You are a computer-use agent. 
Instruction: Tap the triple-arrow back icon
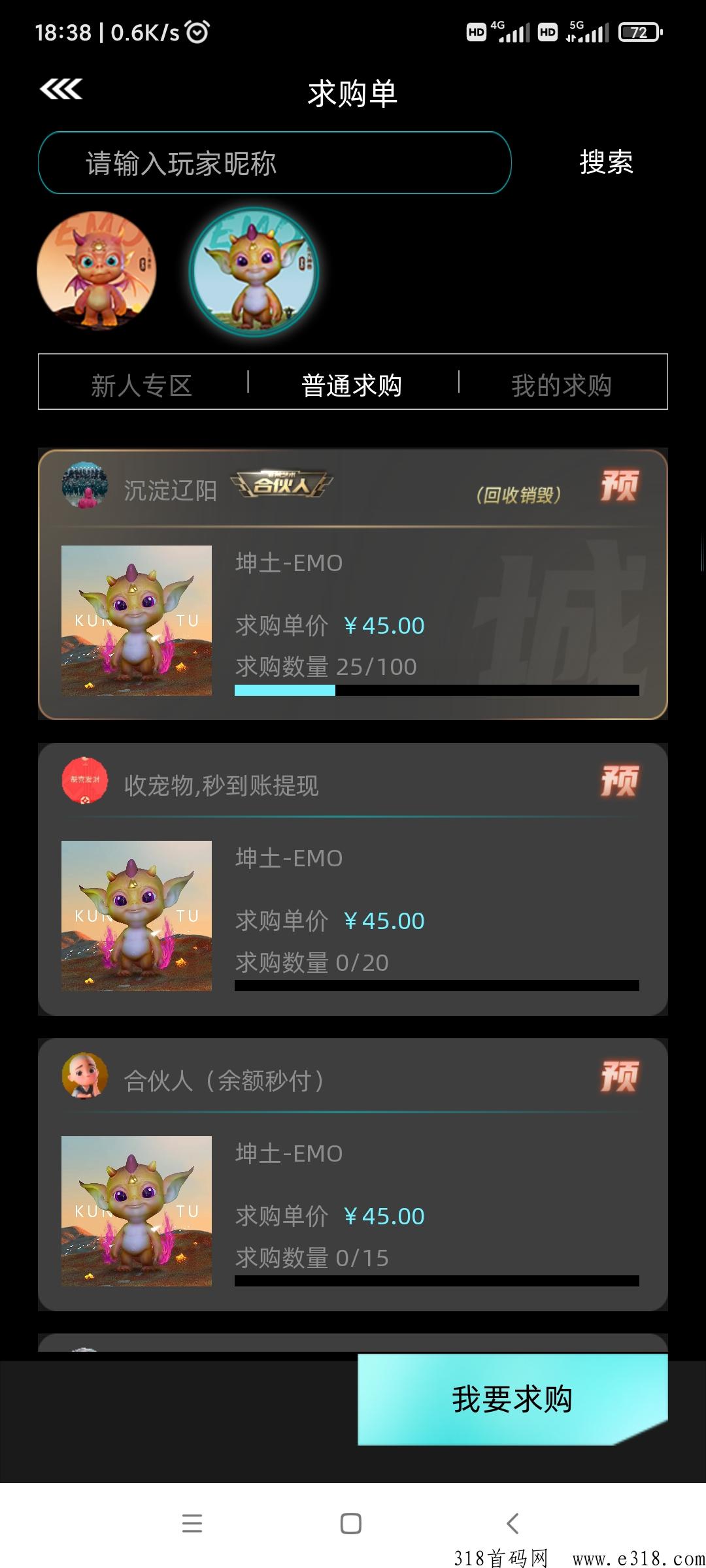pyautogui.click(x=61, y=89)
